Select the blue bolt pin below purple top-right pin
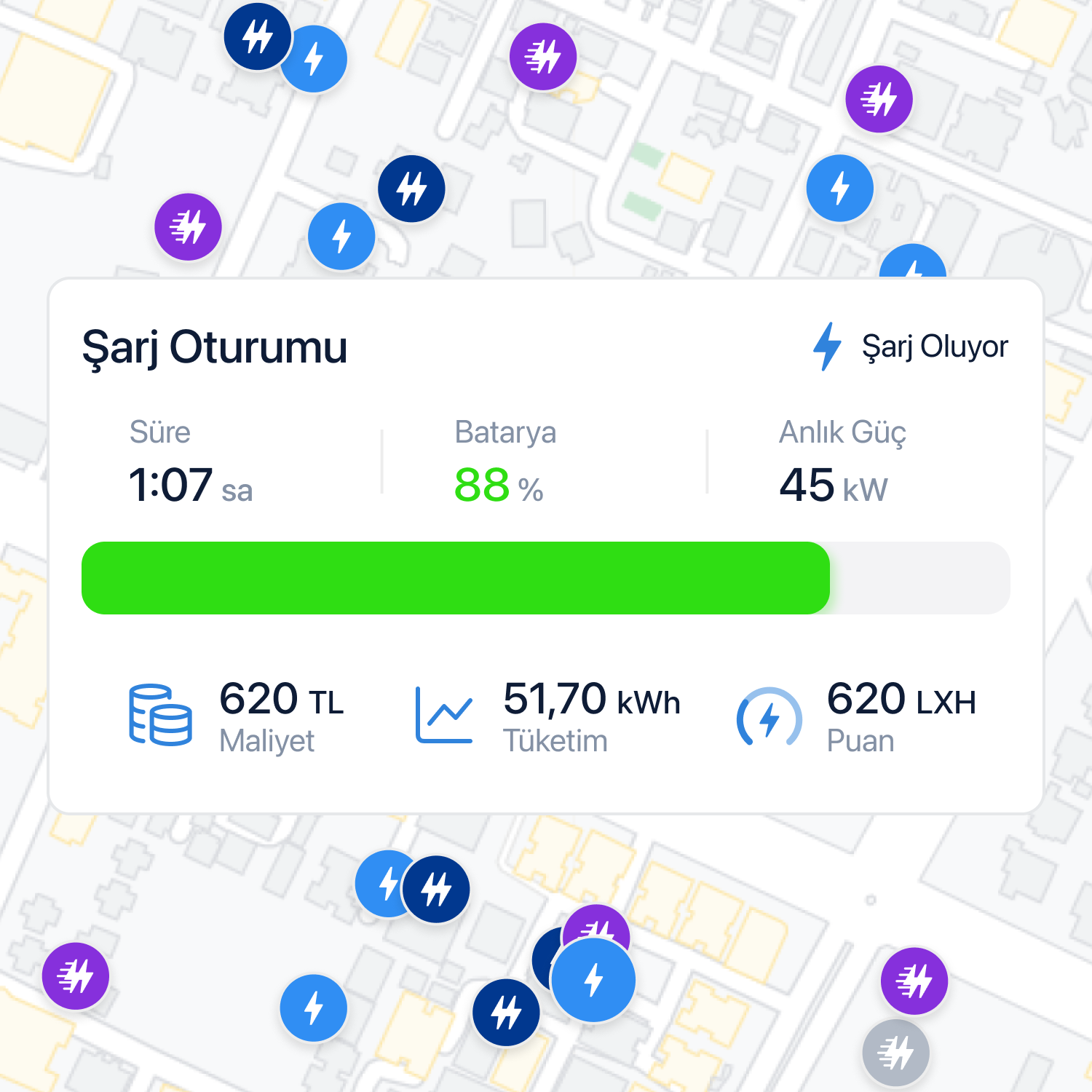Screen dimensions: 1092x1092 tap(840, 189)
